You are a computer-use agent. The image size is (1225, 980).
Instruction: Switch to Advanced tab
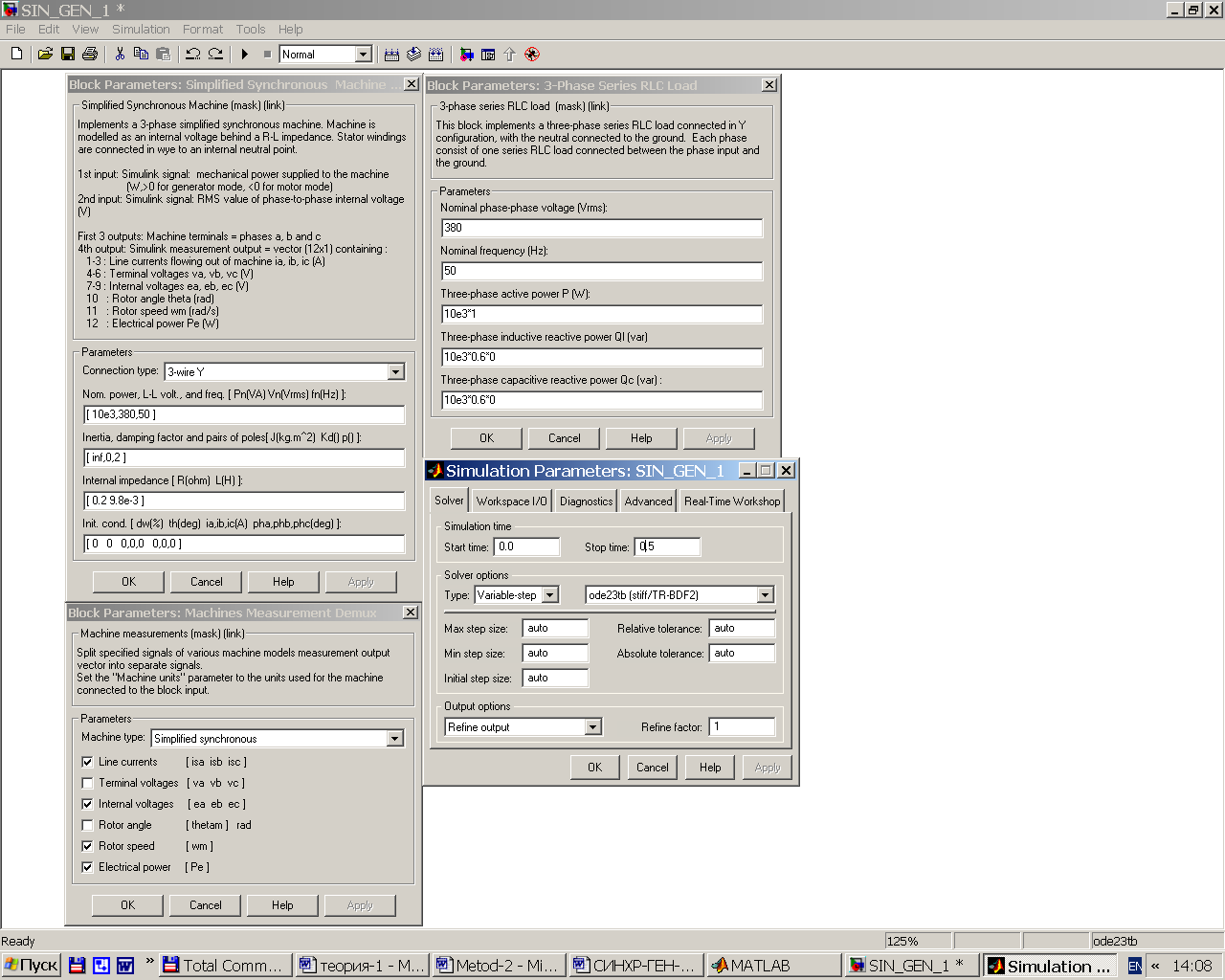(648, 501)
